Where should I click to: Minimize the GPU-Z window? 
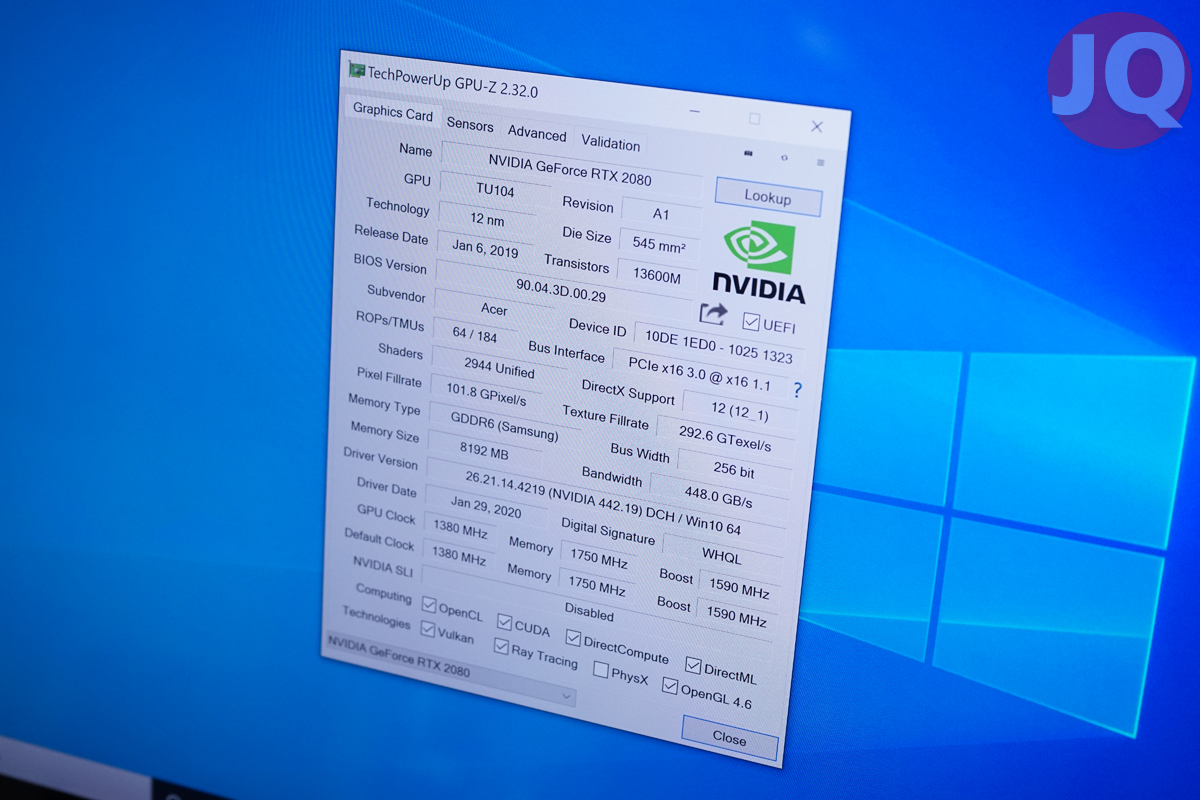coord(693,112)
